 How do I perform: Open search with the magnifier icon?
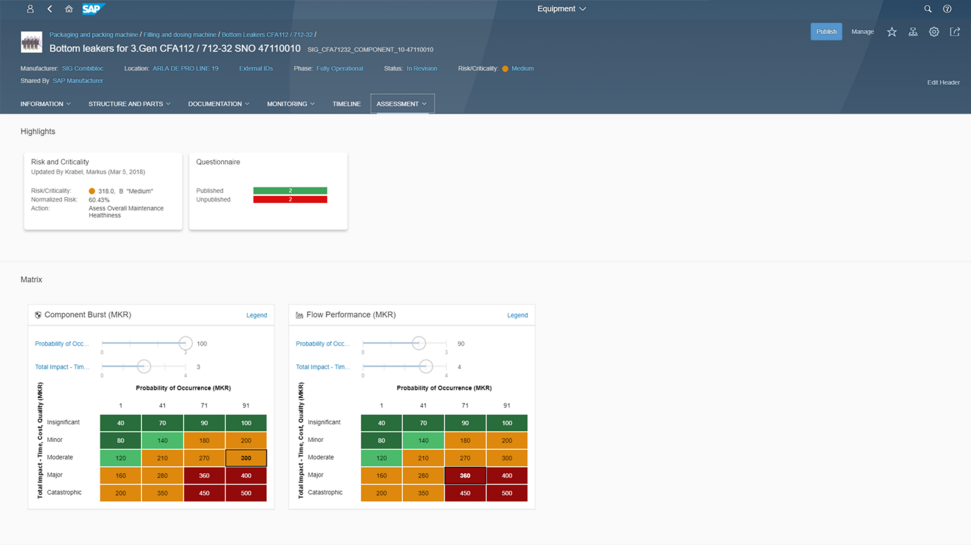pos(928,9)
